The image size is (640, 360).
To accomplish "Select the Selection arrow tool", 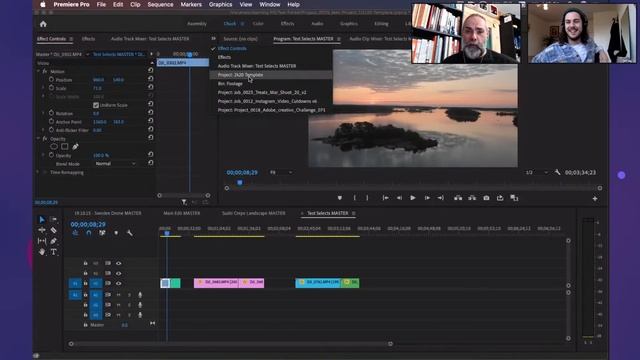I will click(42, 220).
